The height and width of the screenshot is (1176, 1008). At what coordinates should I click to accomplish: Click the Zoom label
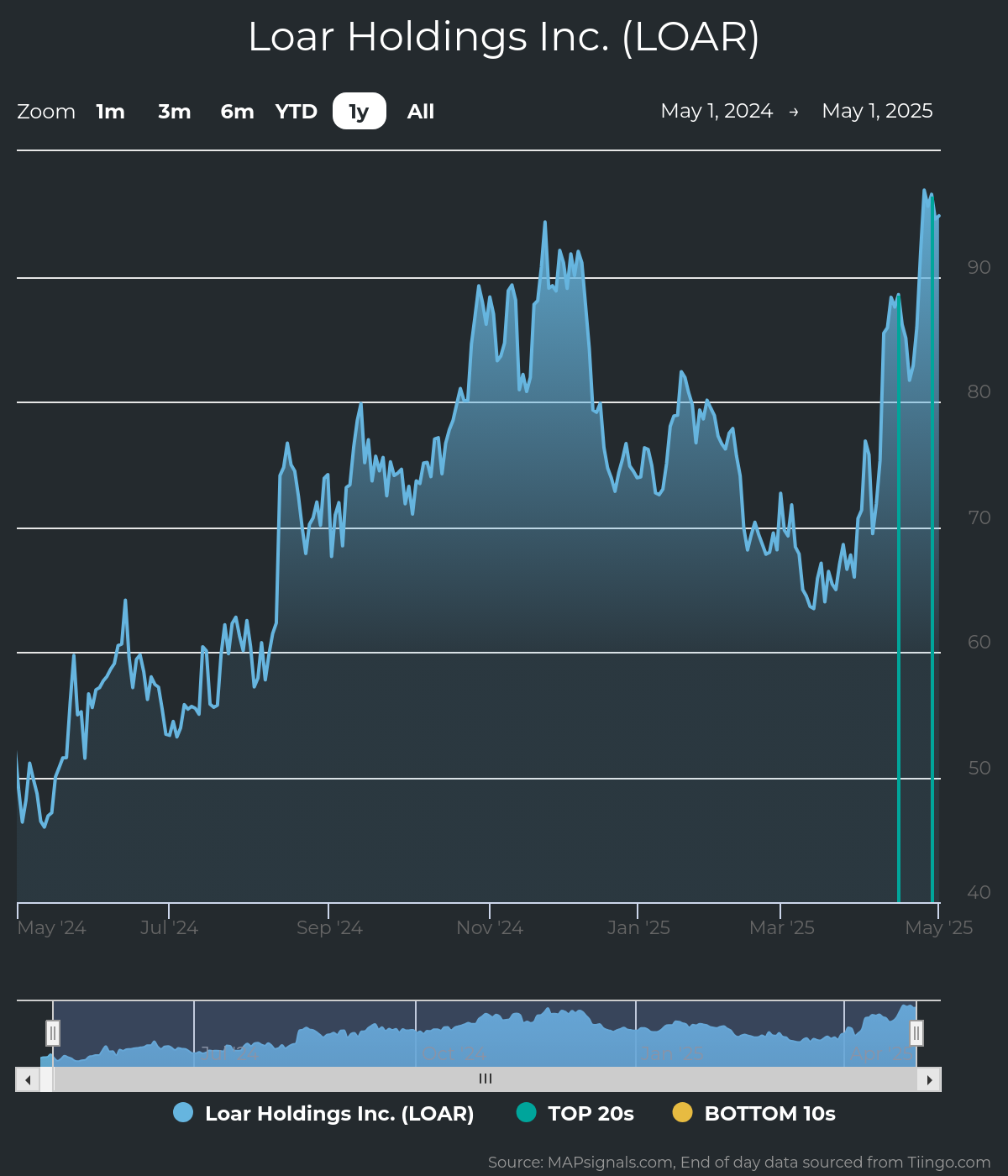46,112
